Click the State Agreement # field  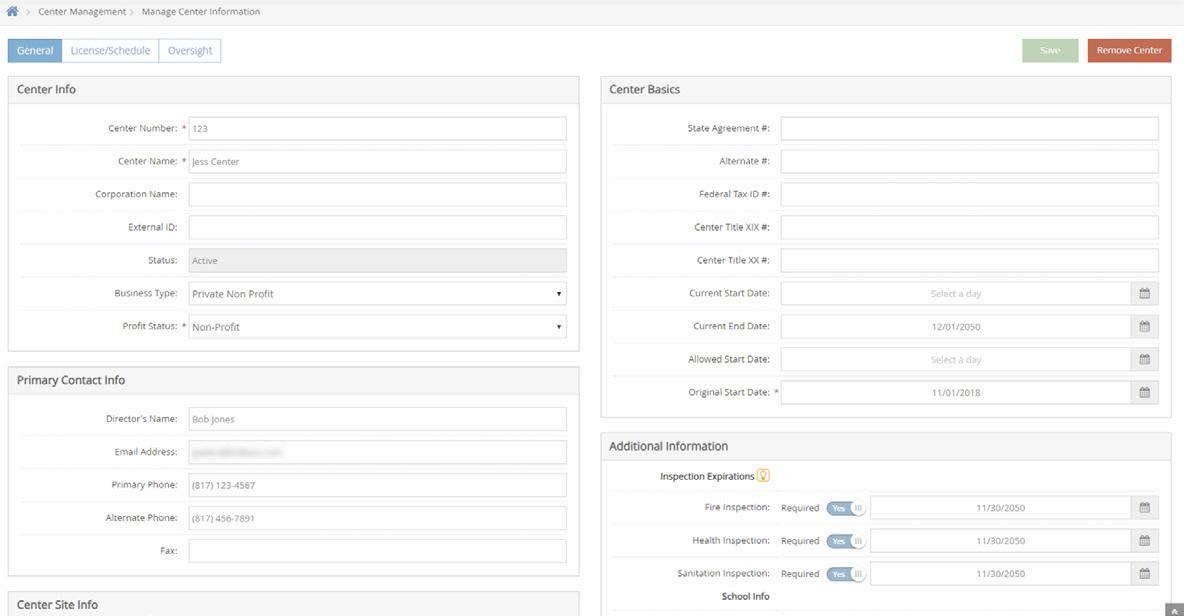click(970, 128)
